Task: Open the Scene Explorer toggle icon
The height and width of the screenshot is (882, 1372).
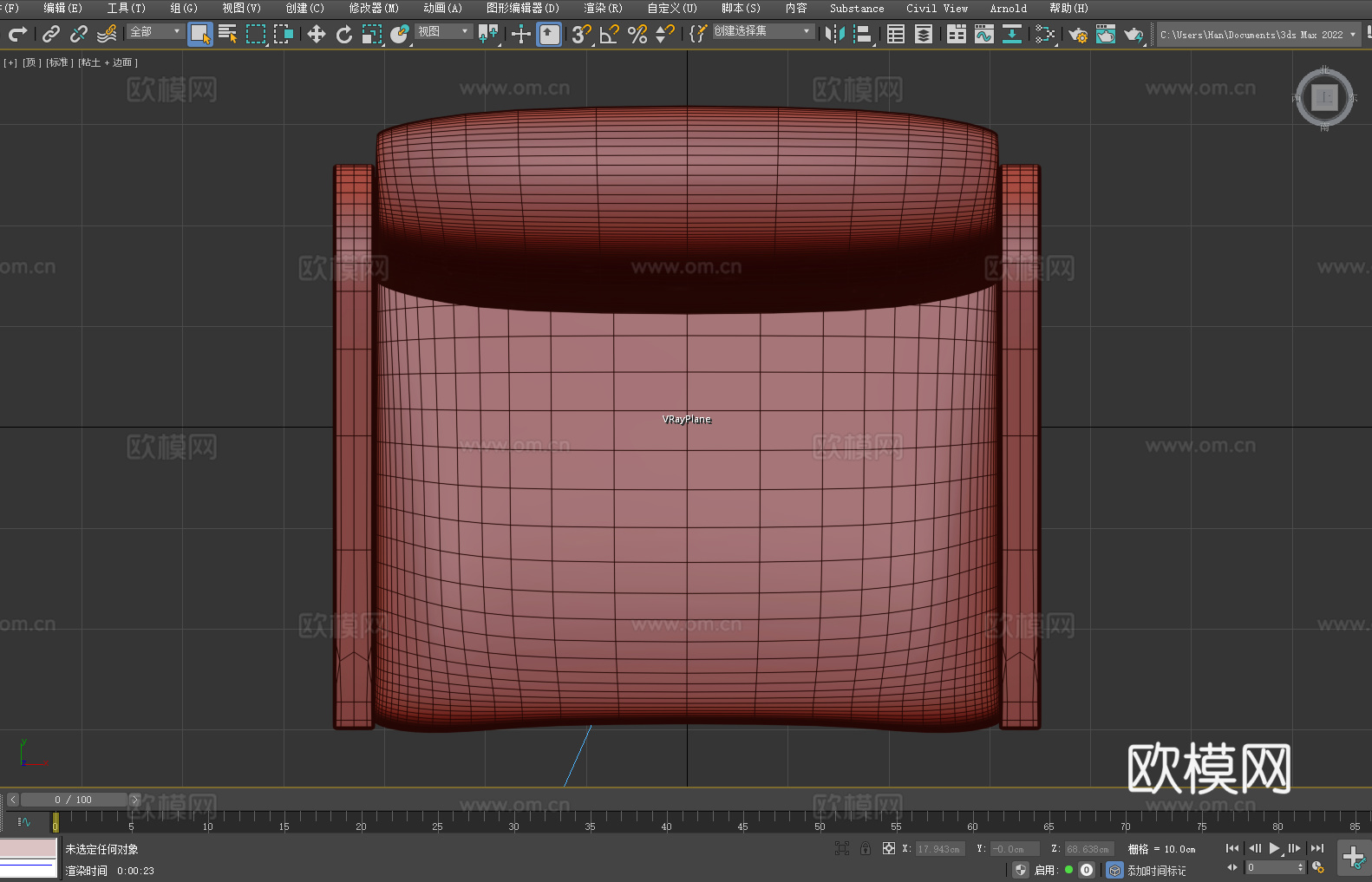Action: [x=896, y=34]
